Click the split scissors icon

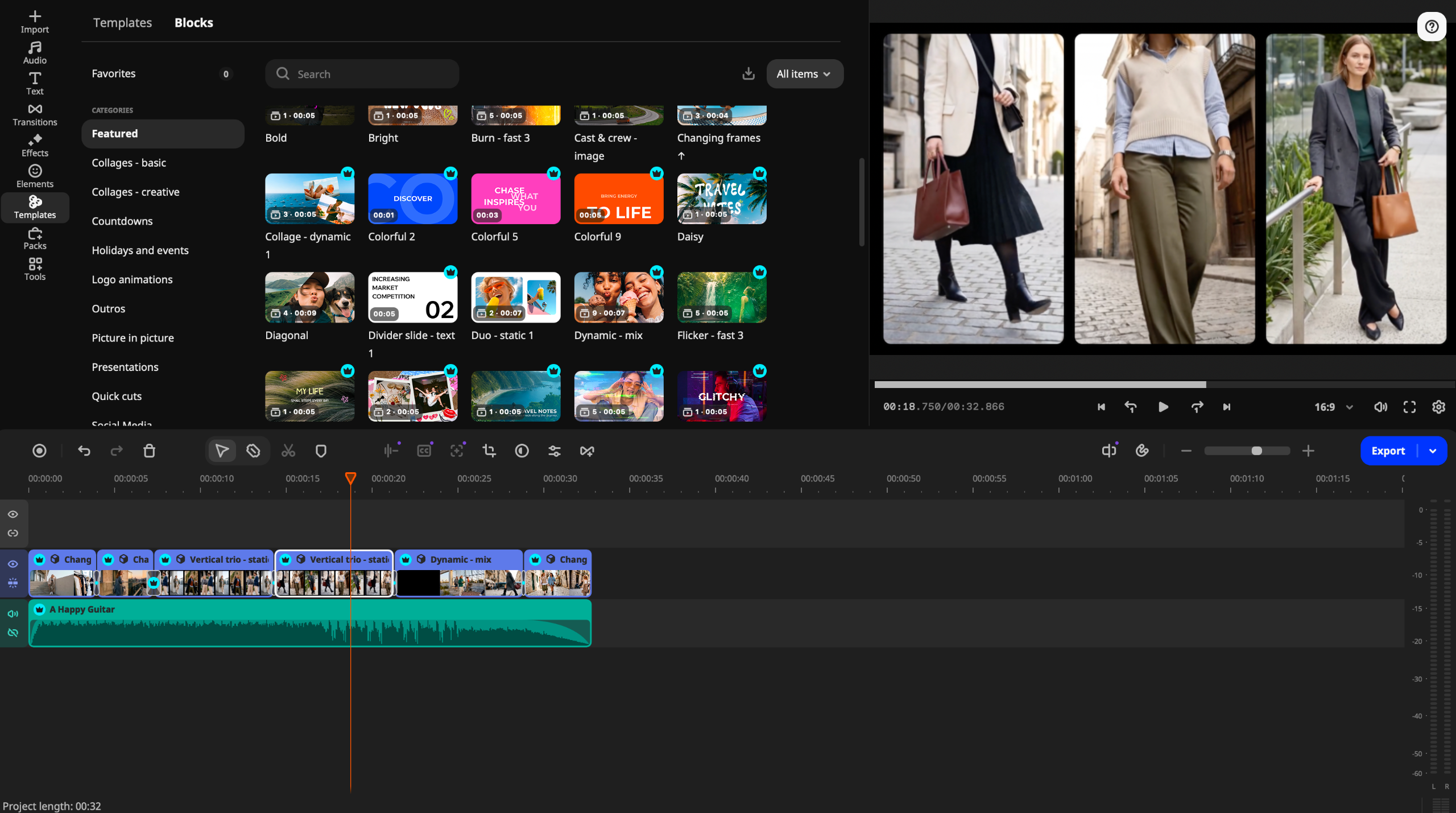click(x=288, y=451)
